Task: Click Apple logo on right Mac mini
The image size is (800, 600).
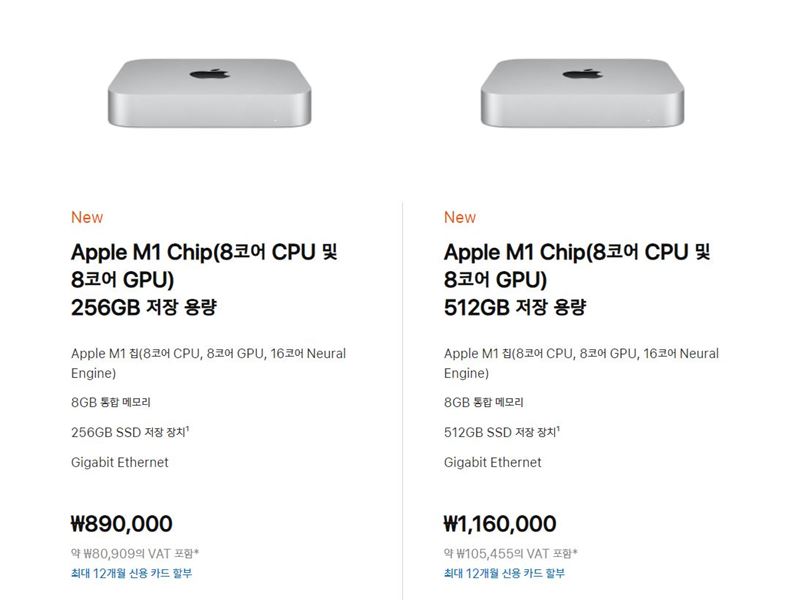Action: (x=583, y=74)
